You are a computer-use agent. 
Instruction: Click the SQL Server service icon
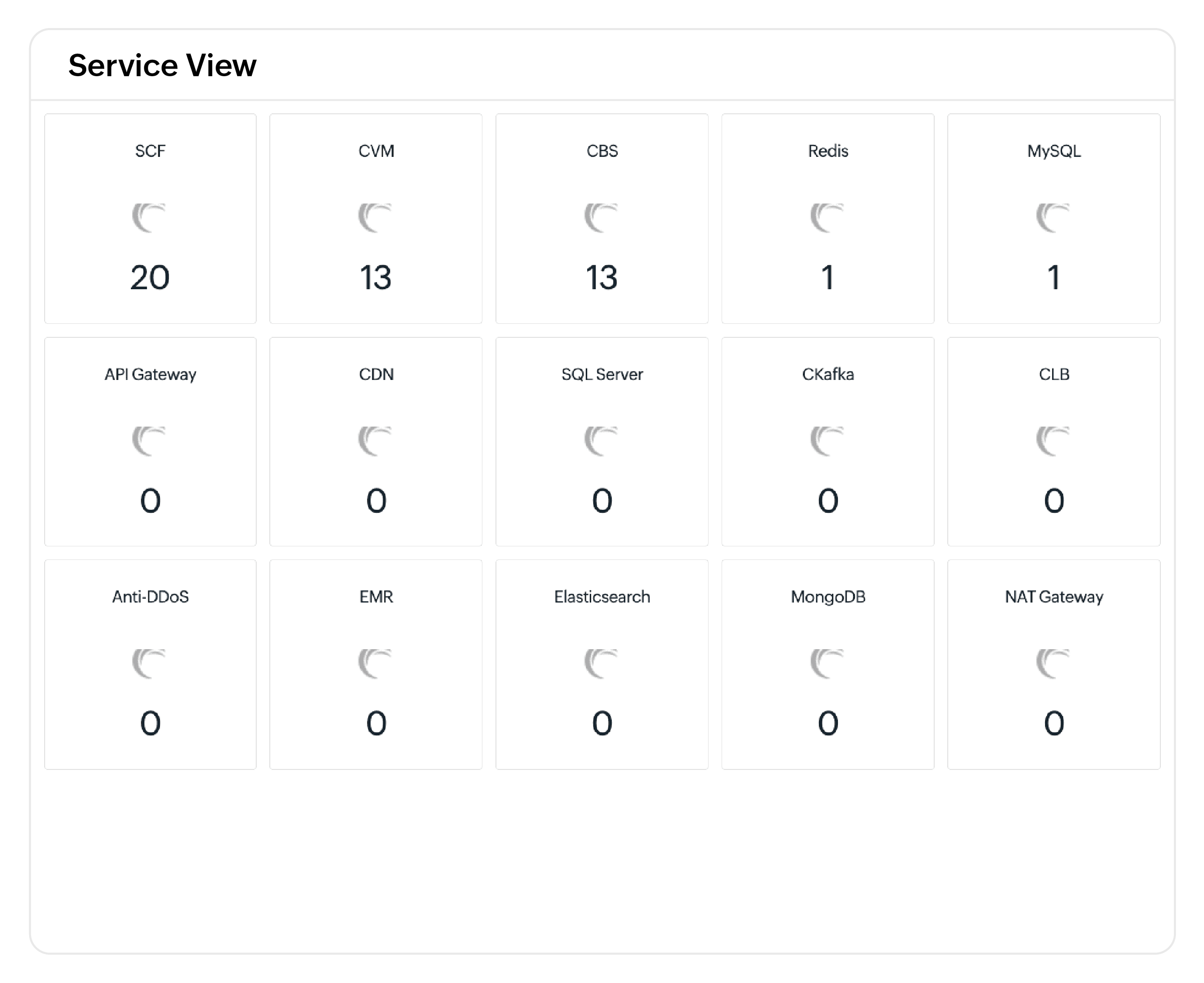(x=601, y=441)
